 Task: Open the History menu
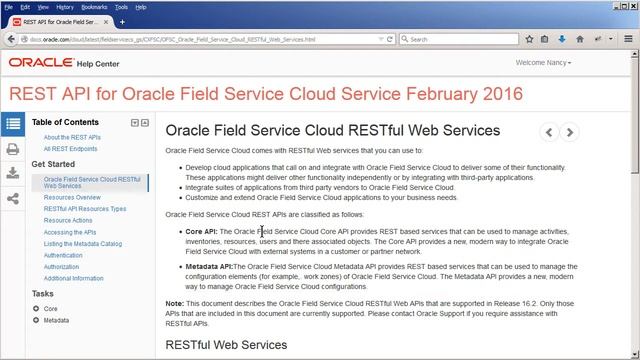[x=65, y=7]
